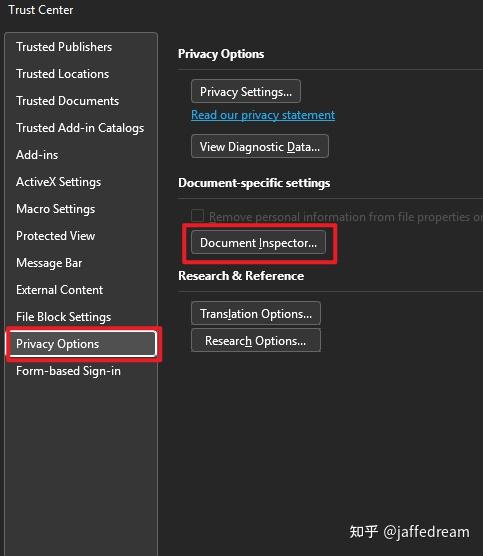
Task: Click View Diagnostic Data button
Action: [260, 146]
